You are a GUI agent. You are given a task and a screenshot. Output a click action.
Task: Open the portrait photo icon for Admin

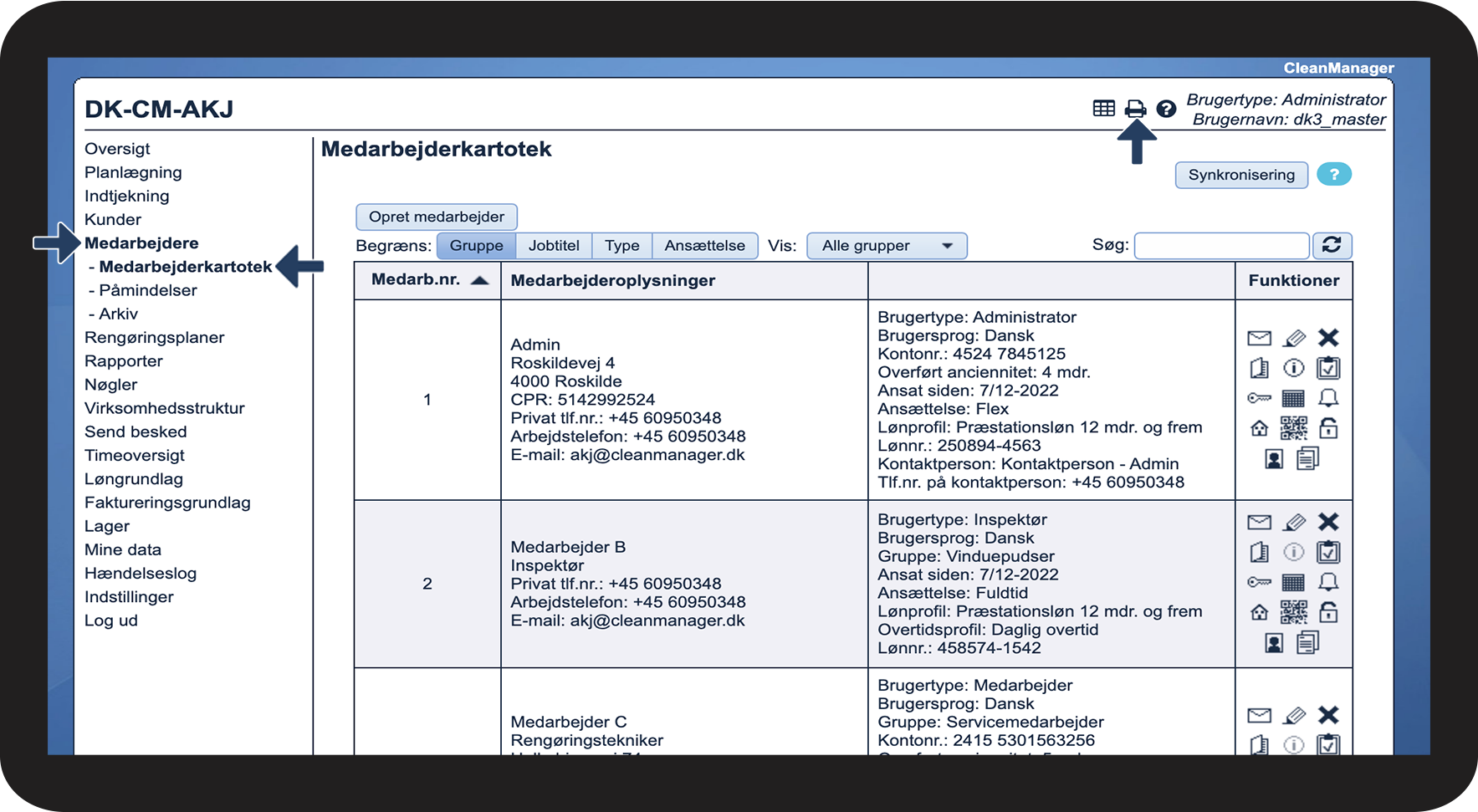1274,458
